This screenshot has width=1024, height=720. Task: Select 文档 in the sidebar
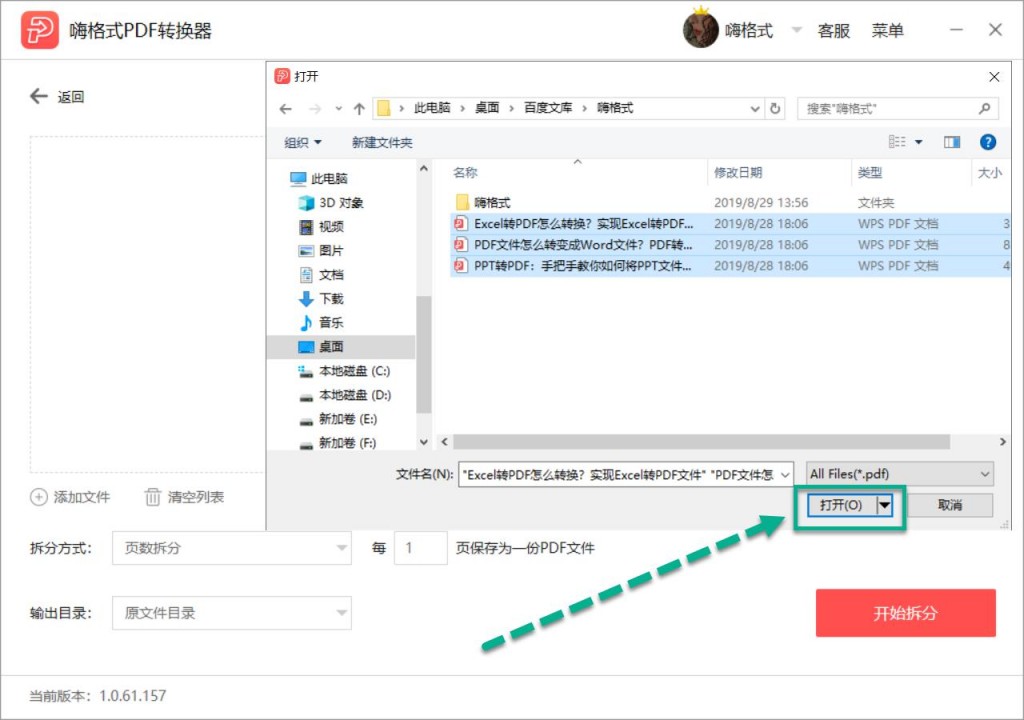click(321, 274)
